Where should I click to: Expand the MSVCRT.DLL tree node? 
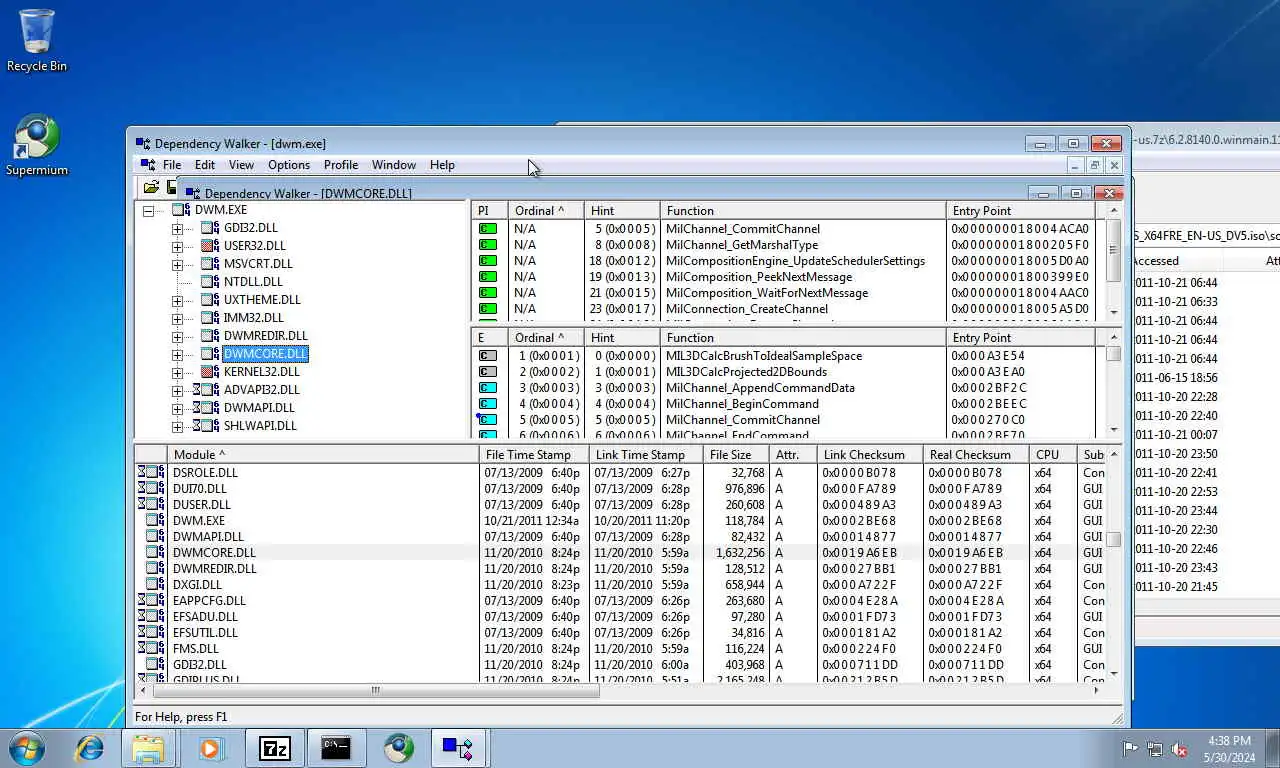coord(178,265)
